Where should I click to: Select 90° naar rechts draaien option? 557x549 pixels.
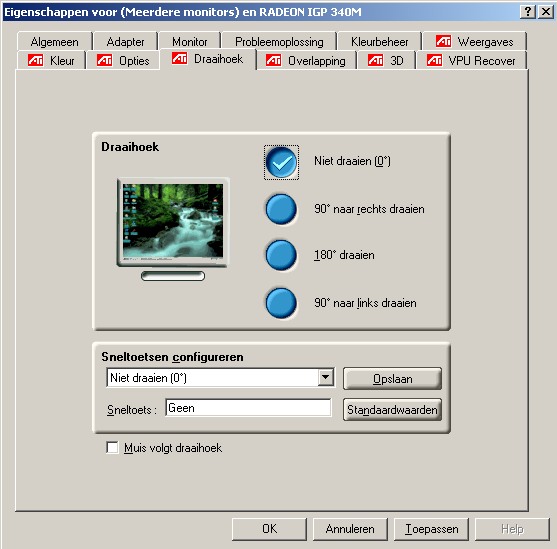(x=281, y=209)
